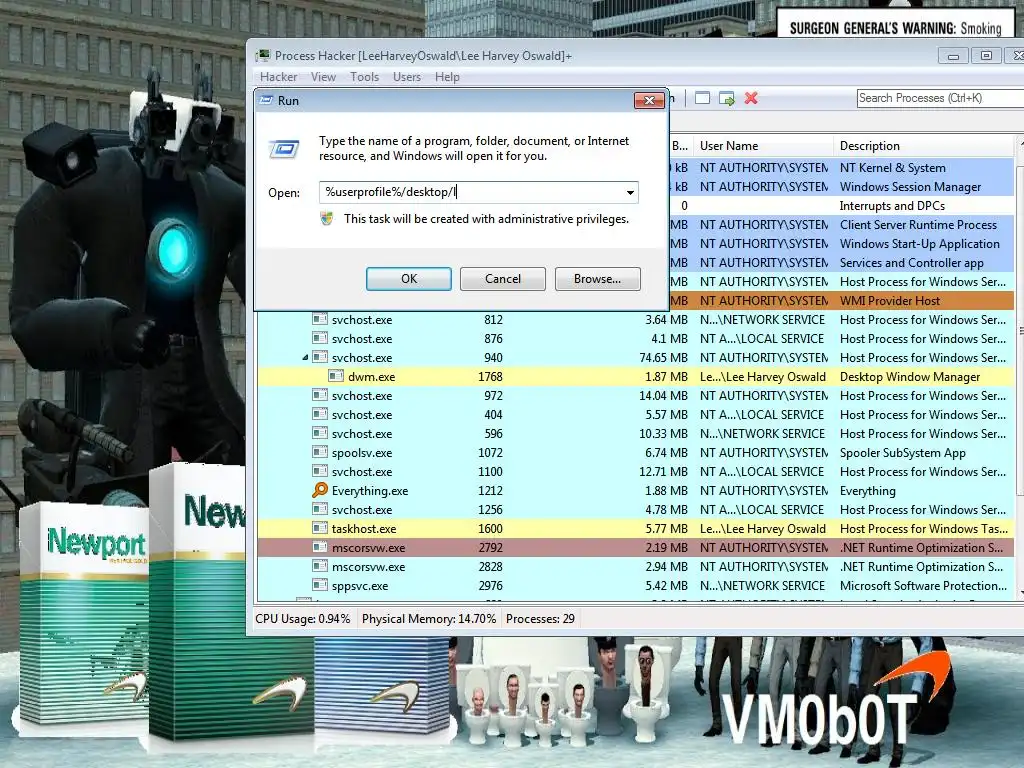The height and width of the screenshot is (768, 1024).
Task: Click the Services and Controller app description
Action: tap(912, 263)
